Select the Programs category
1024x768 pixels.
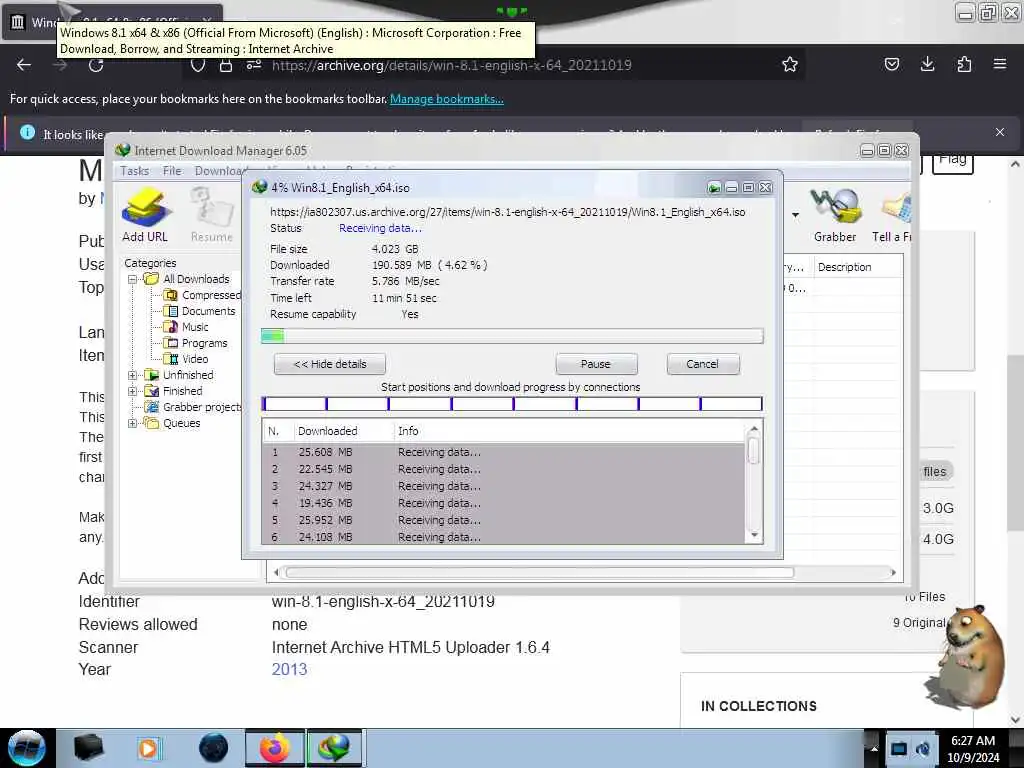(x=204, y=343)
